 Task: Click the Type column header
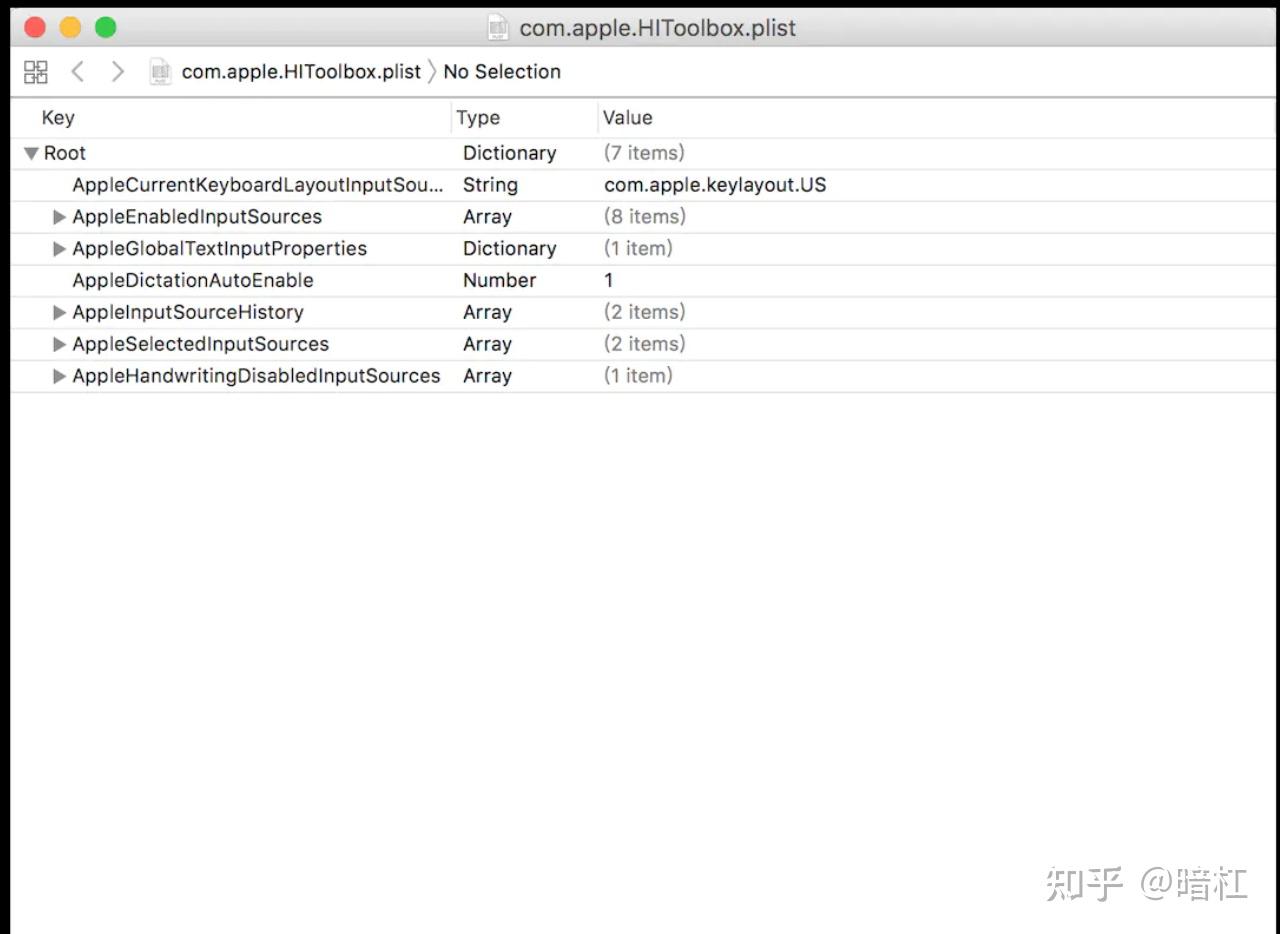478,118
